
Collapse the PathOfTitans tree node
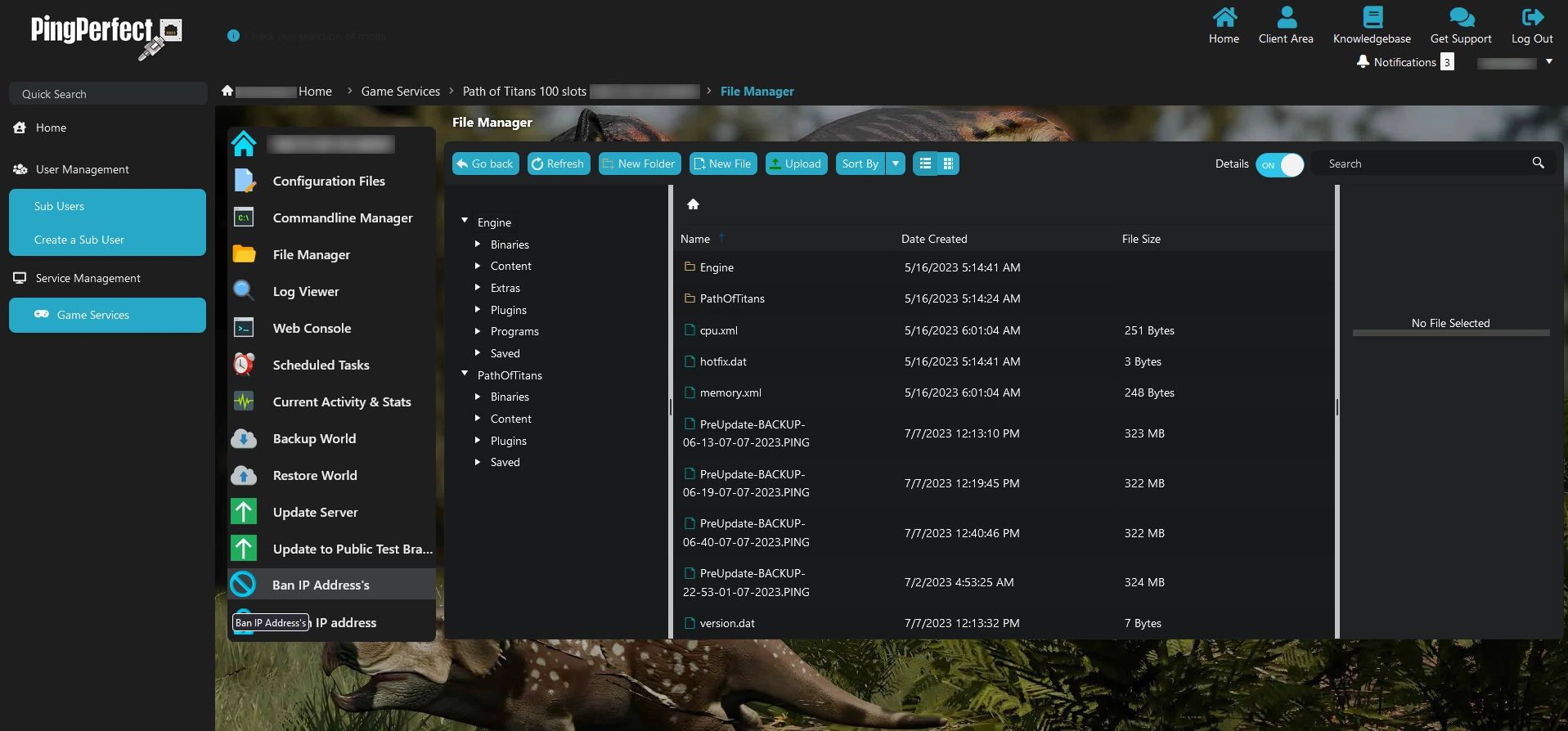pos(465,374)
